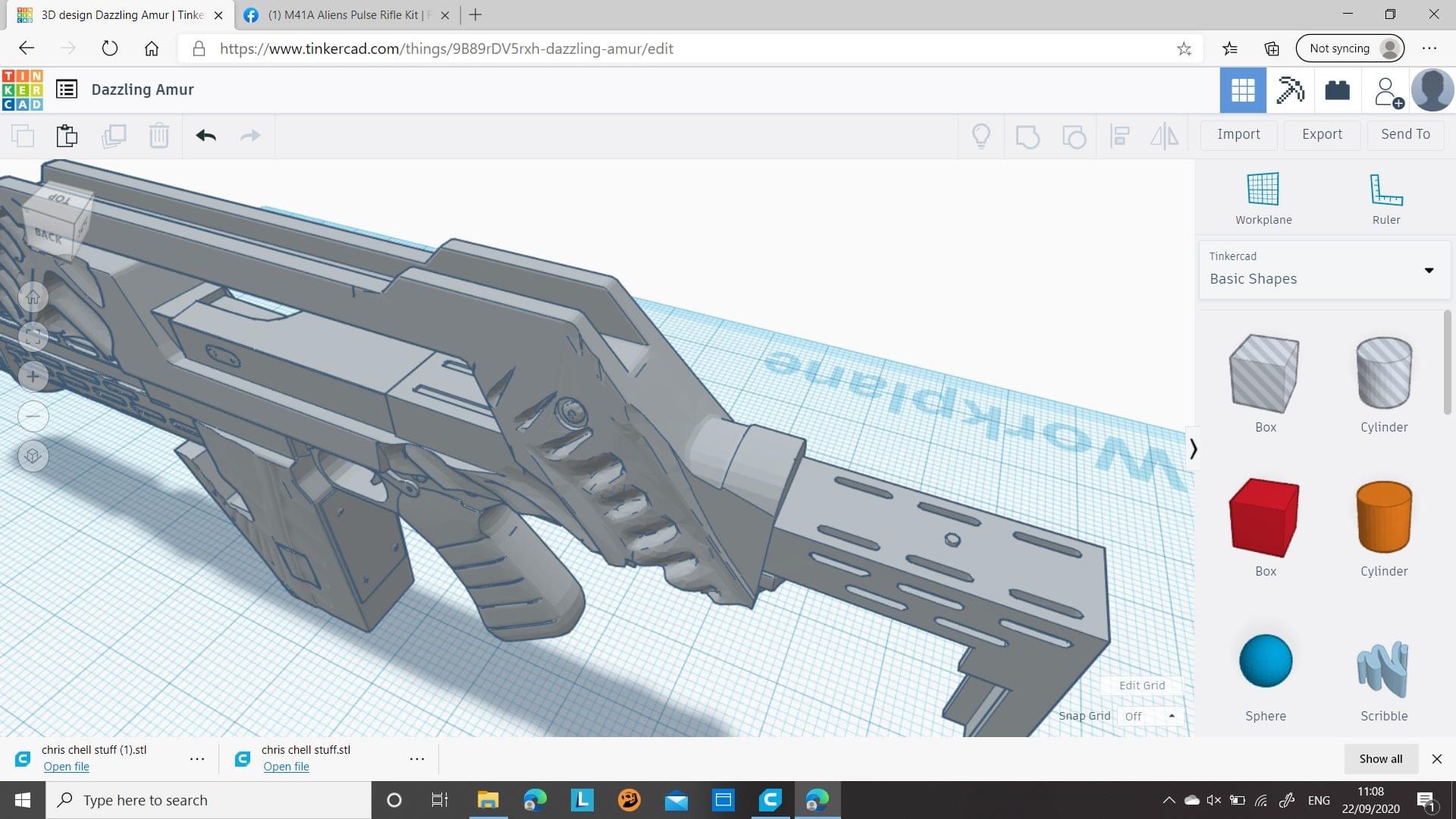Click Edit Grid button
The width and height of the screenshot is (1456, 819).
click(x=1141, y=685)
